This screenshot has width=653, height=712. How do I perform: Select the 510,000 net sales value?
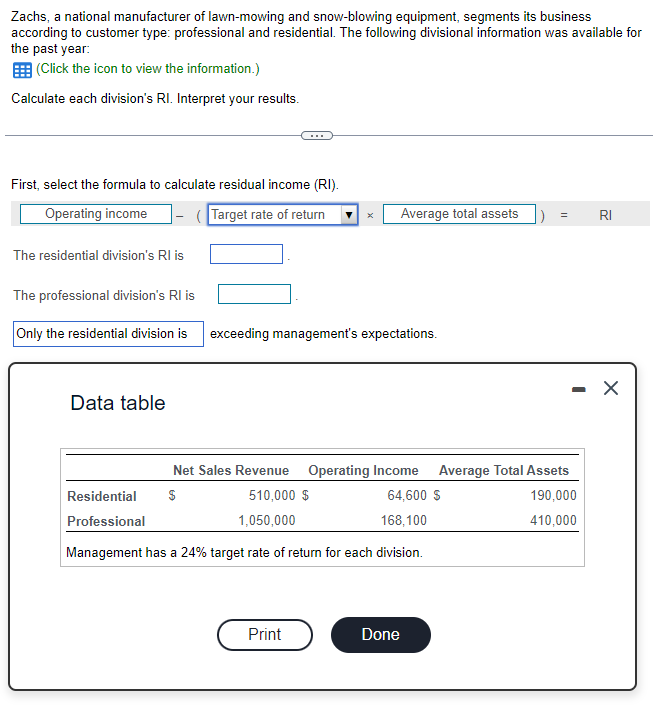tap(272, 495)
